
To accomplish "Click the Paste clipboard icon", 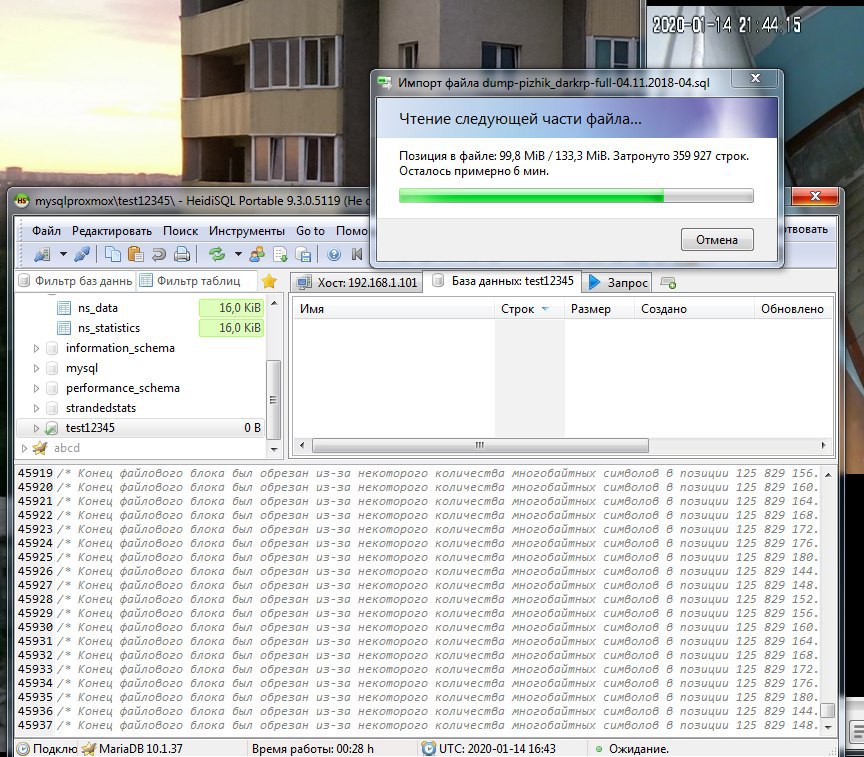I will [x=136, y=255].
